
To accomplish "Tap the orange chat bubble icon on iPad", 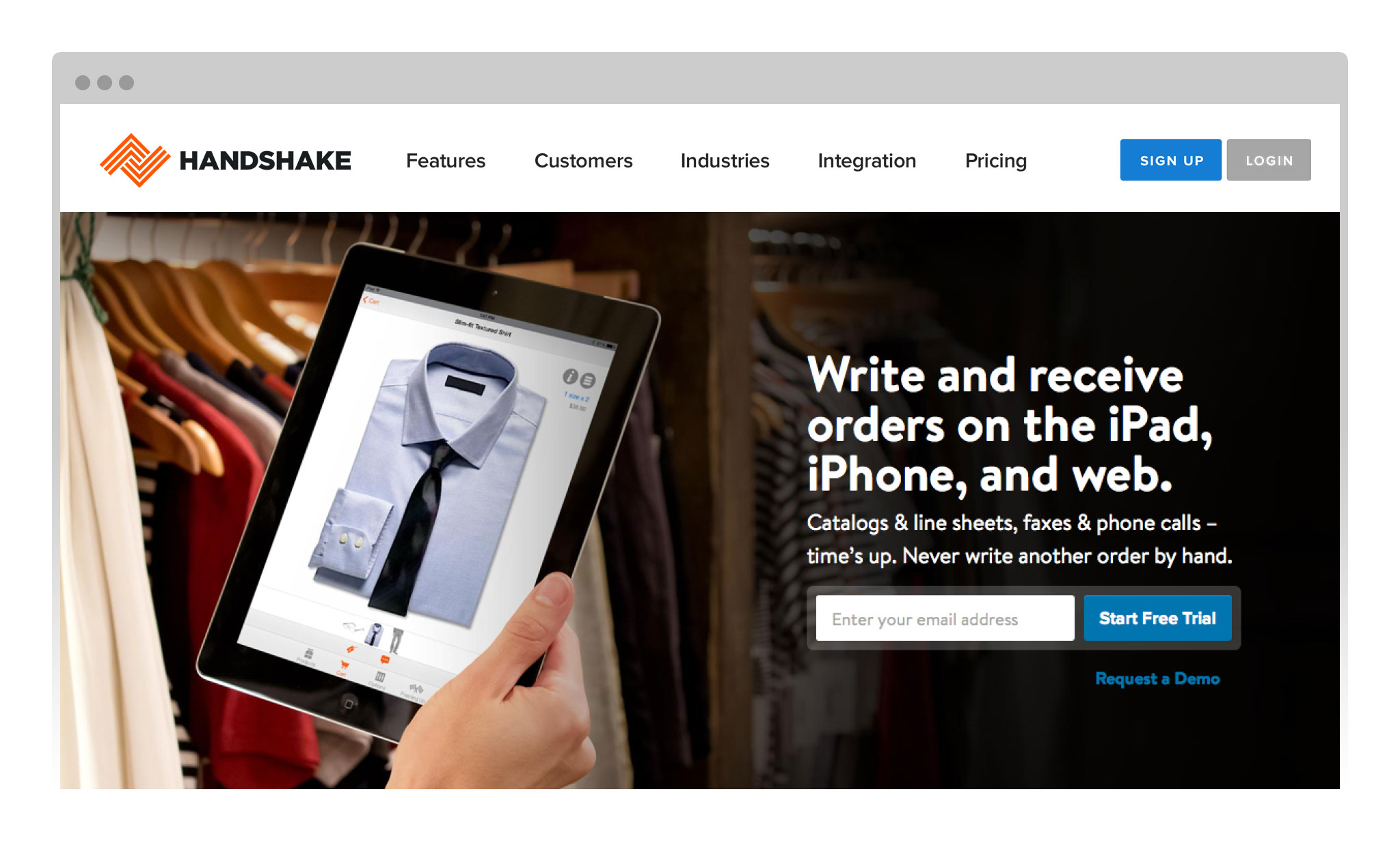I will click(x=385, y=660).
